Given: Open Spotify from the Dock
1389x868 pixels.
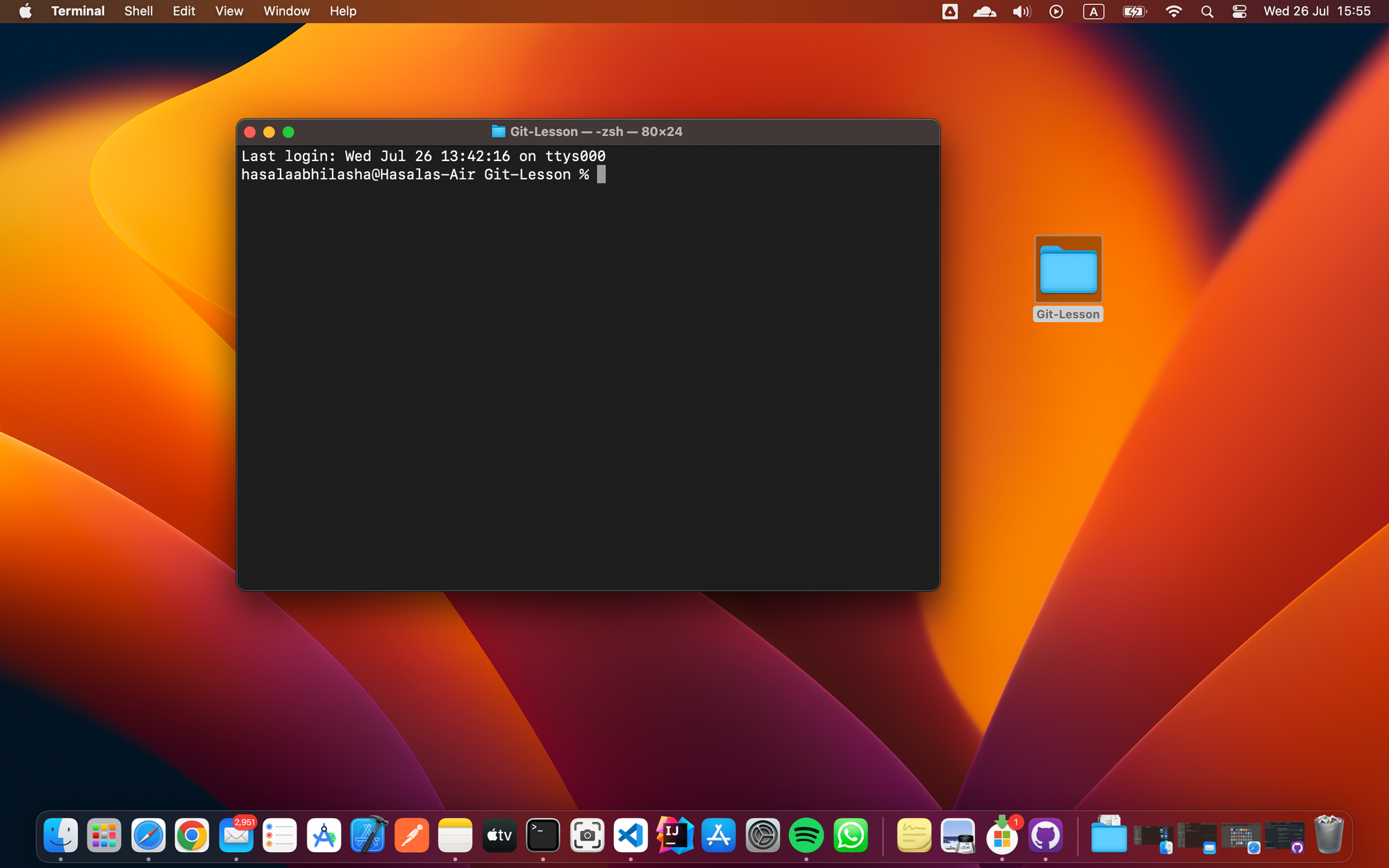Looking at the screenshot, I should point(806,835).
